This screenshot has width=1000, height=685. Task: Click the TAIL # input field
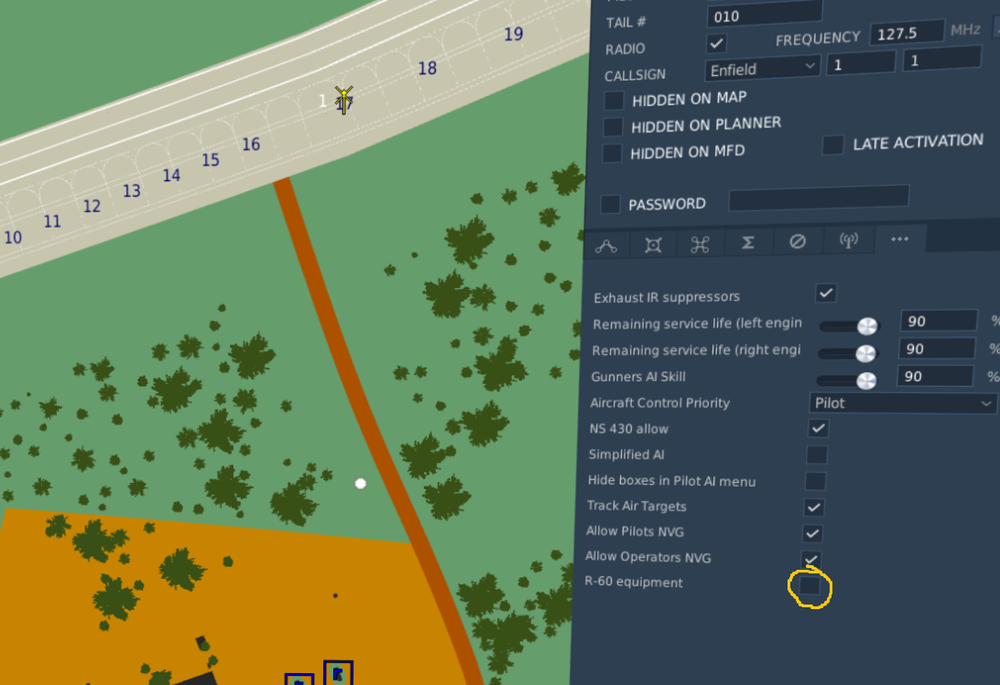click(764, 14)
